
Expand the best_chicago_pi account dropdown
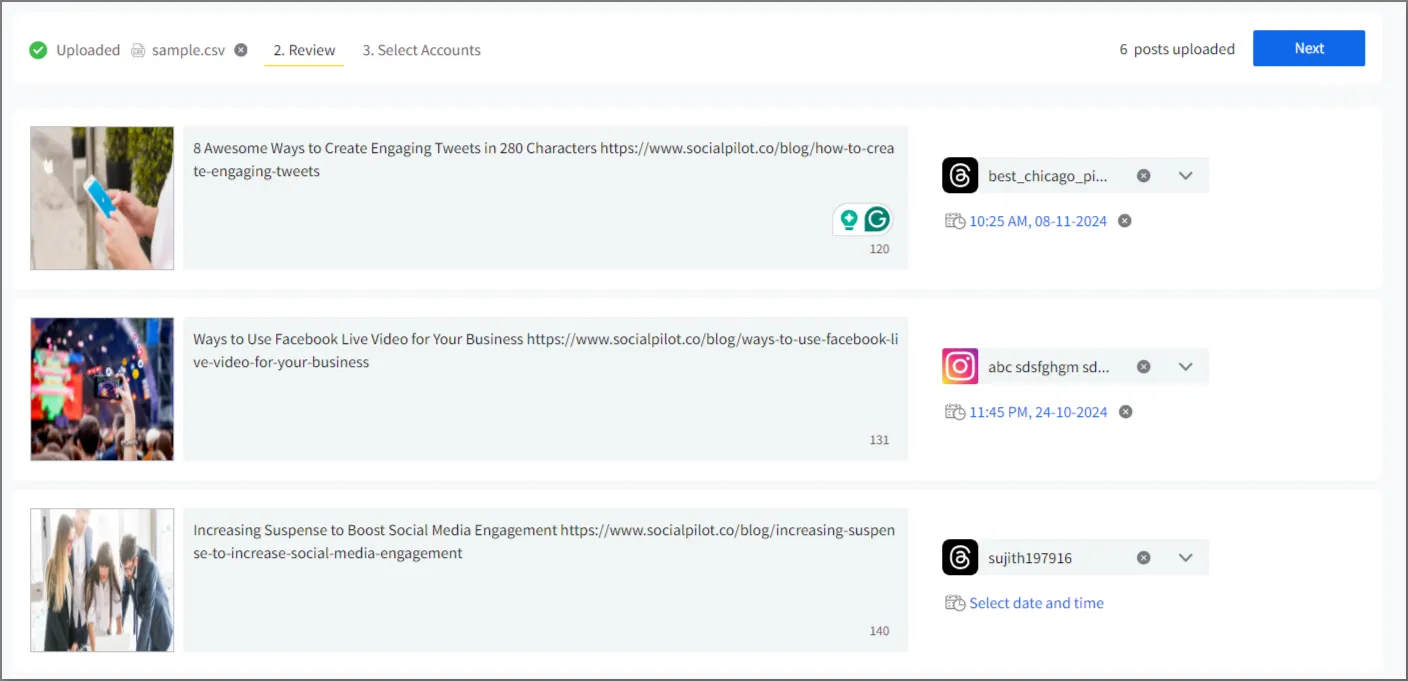pyautogui.click(x=1186, y=176)
